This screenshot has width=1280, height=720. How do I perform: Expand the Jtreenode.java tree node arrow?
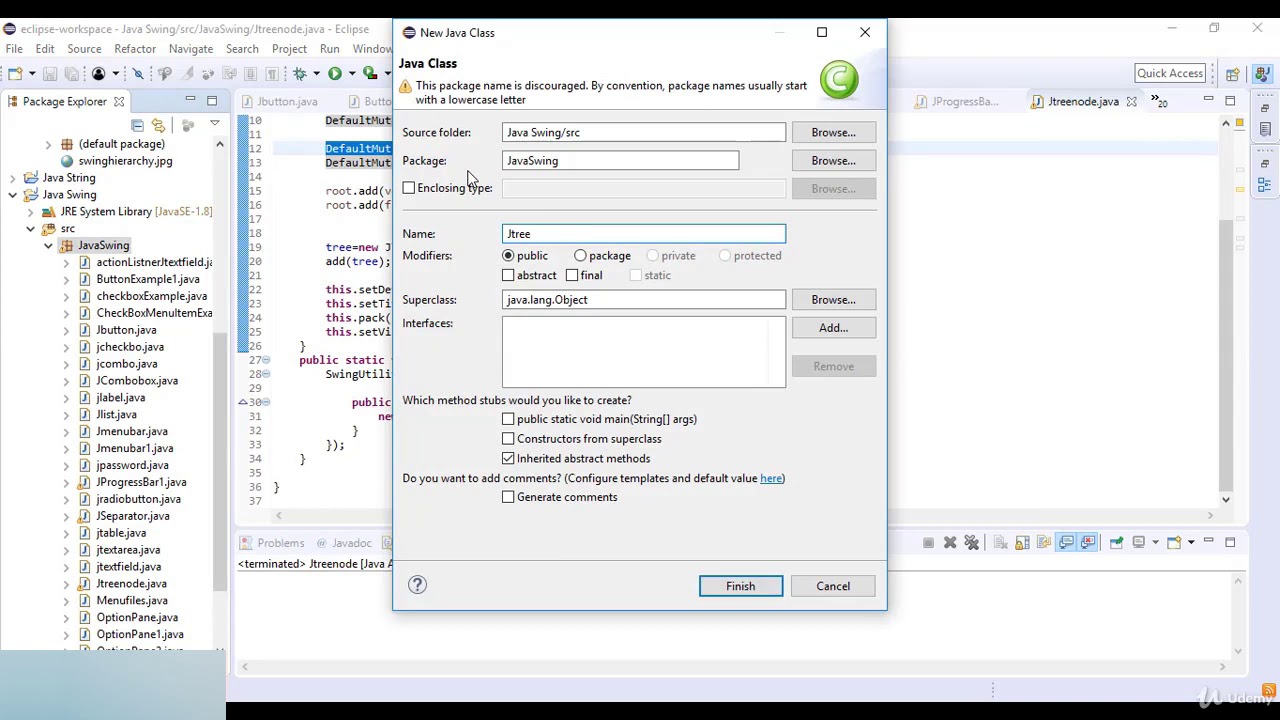pyautogui.click(x=66, y=584)
